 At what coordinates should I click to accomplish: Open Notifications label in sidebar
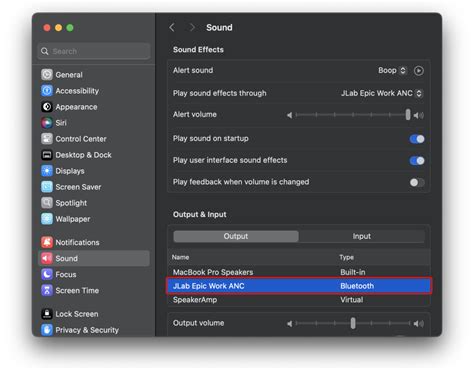[77, 242]
